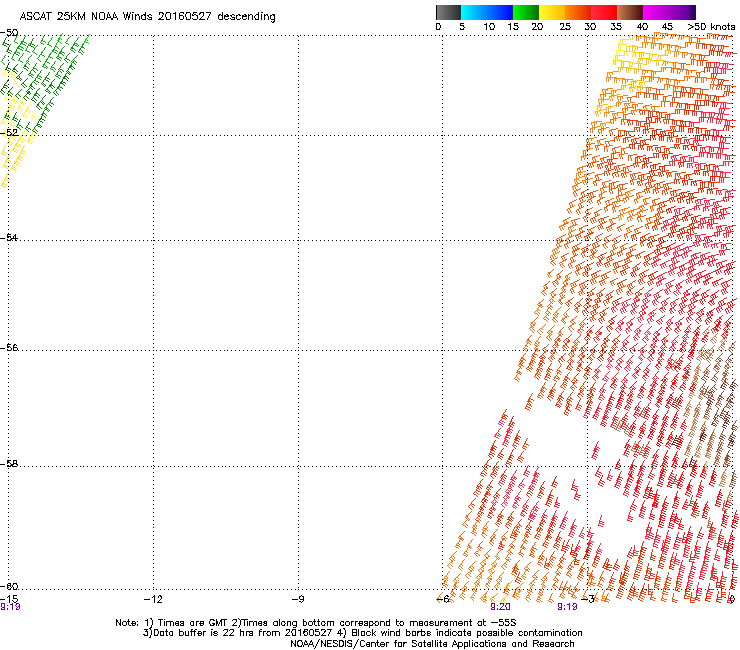The height and width of the screenshot is (650, 740).
Task: Click the gray 0-5 knots legend swatch
Action: (448, 12)
